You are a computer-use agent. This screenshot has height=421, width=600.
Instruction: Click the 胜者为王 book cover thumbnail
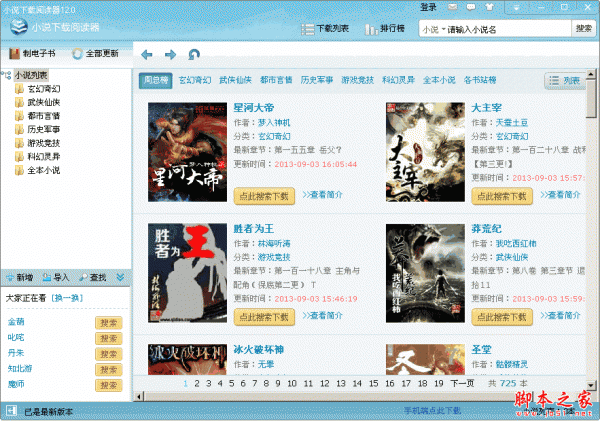[188, 273]
